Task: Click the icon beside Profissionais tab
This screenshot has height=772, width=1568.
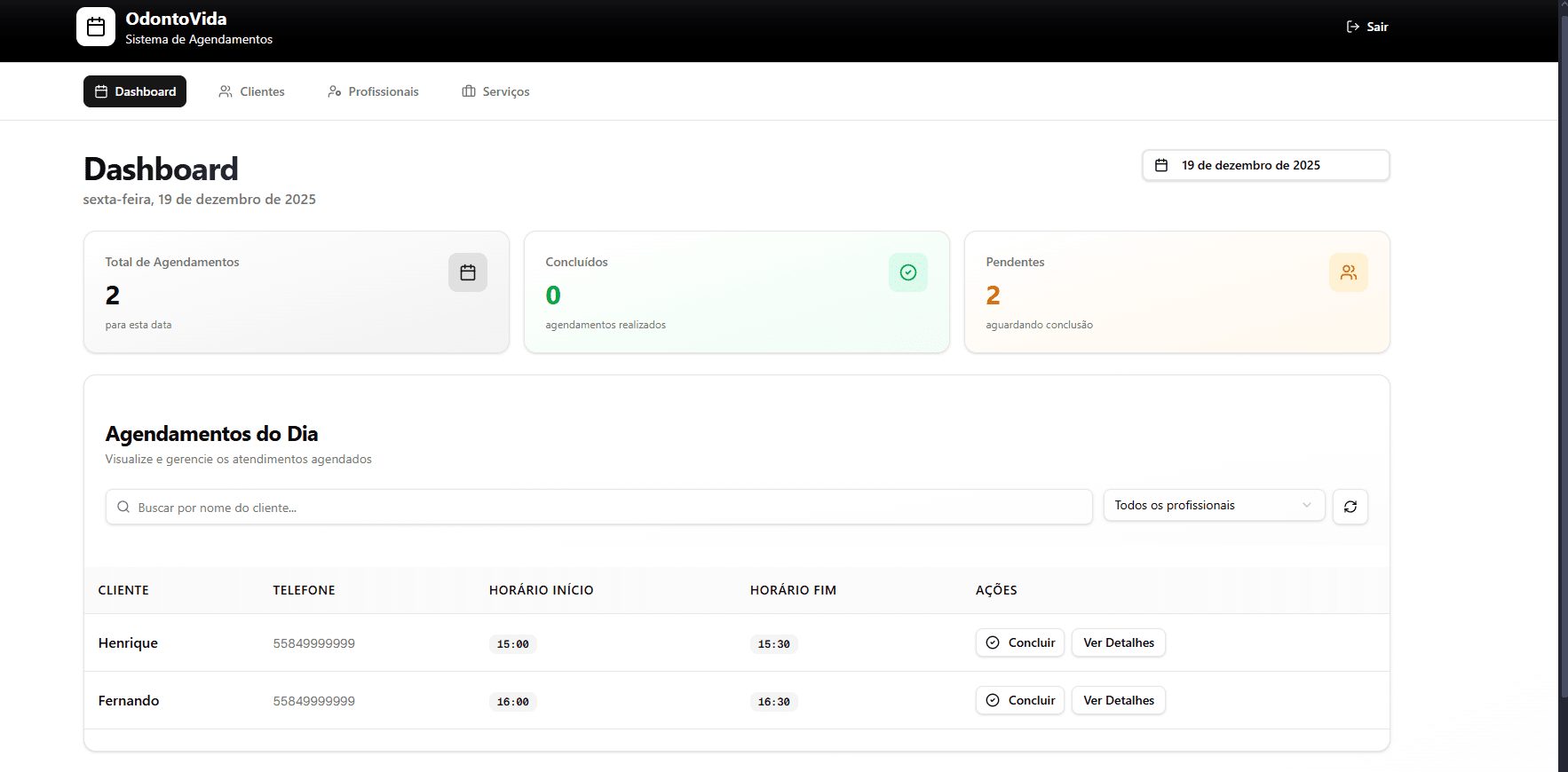Action: click(x=334, y=91)
